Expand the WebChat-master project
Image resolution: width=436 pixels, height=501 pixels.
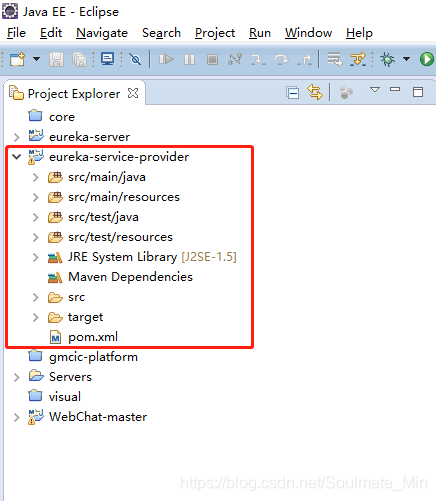click(x=16, y=417)
